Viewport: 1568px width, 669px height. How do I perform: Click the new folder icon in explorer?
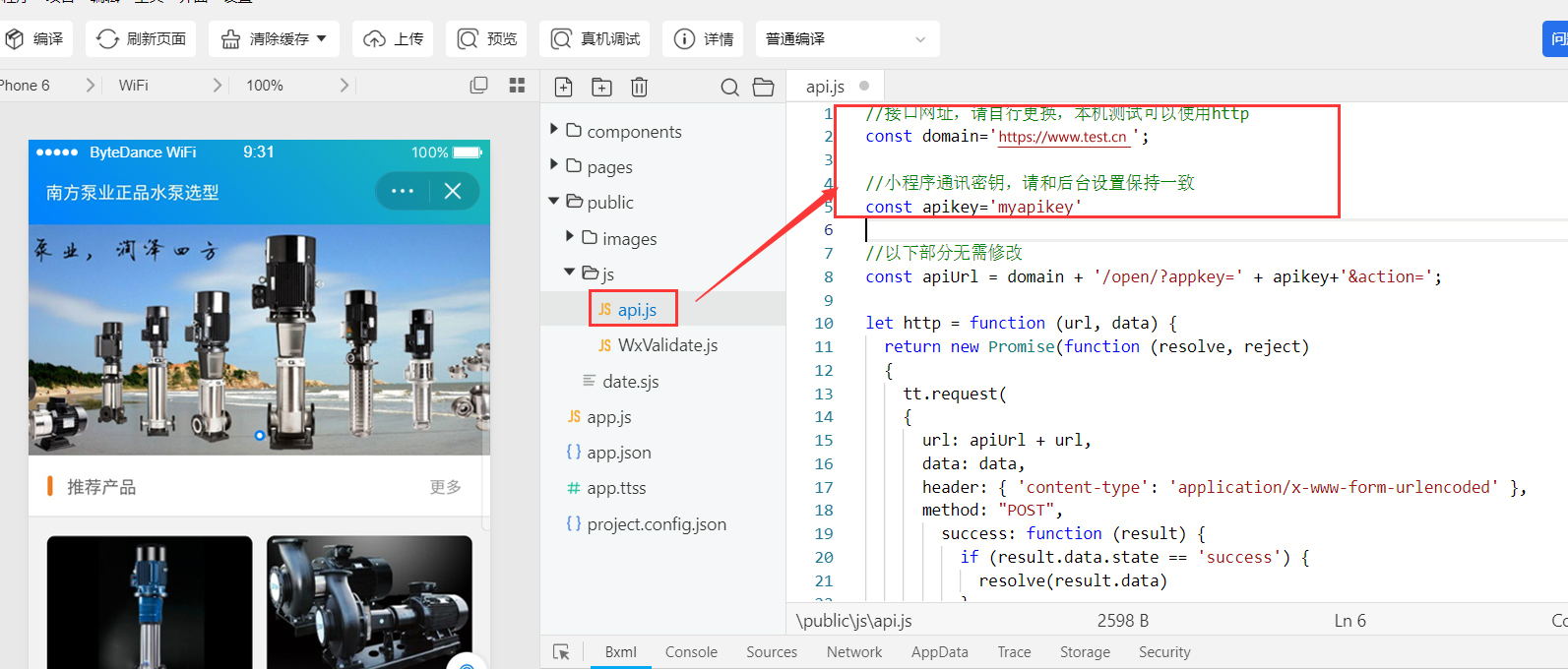coord(601,87)
